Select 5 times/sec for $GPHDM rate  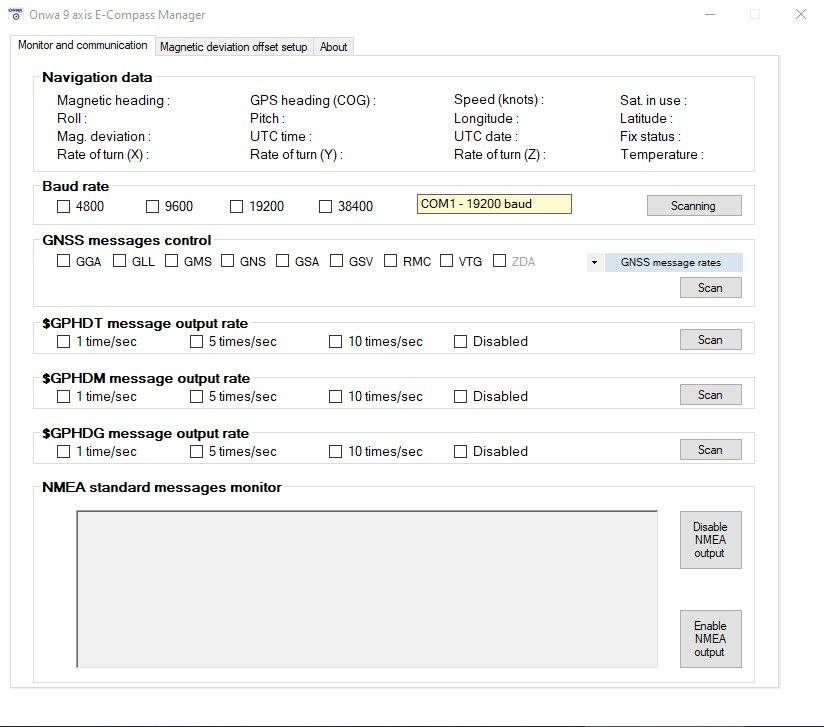197,396
